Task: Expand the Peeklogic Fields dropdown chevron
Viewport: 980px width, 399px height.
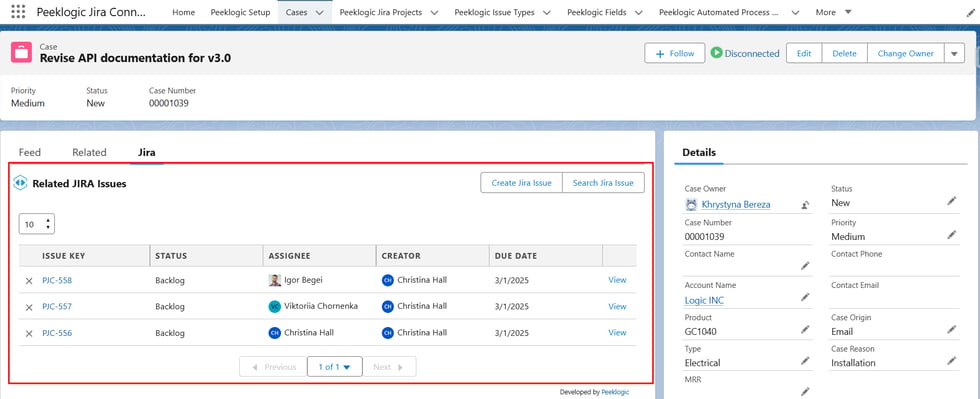Action: tap(639, 13)
